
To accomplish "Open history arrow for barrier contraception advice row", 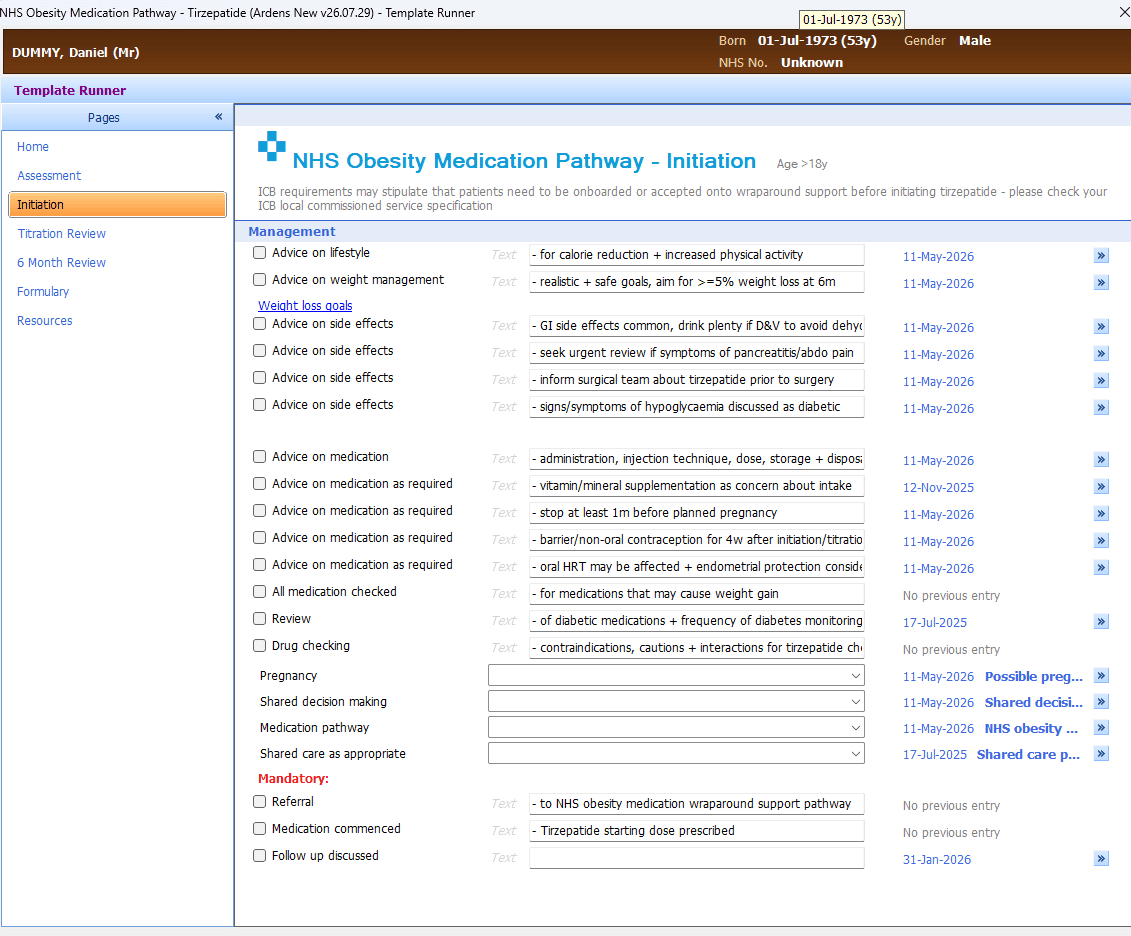I will coord(1101,541).
